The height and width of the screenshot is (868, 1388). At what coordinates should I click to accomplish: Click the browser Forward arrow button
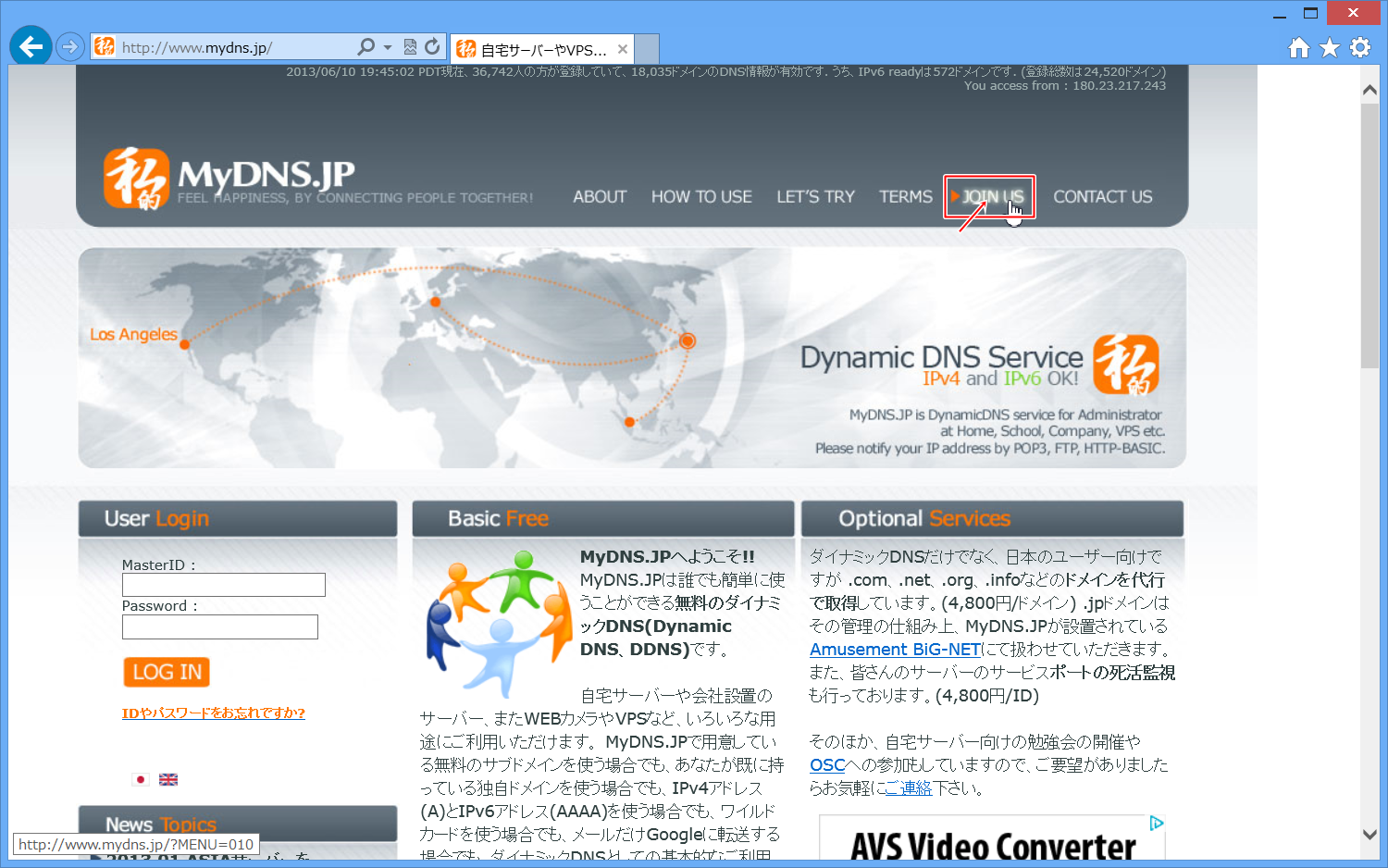point(70,46)
